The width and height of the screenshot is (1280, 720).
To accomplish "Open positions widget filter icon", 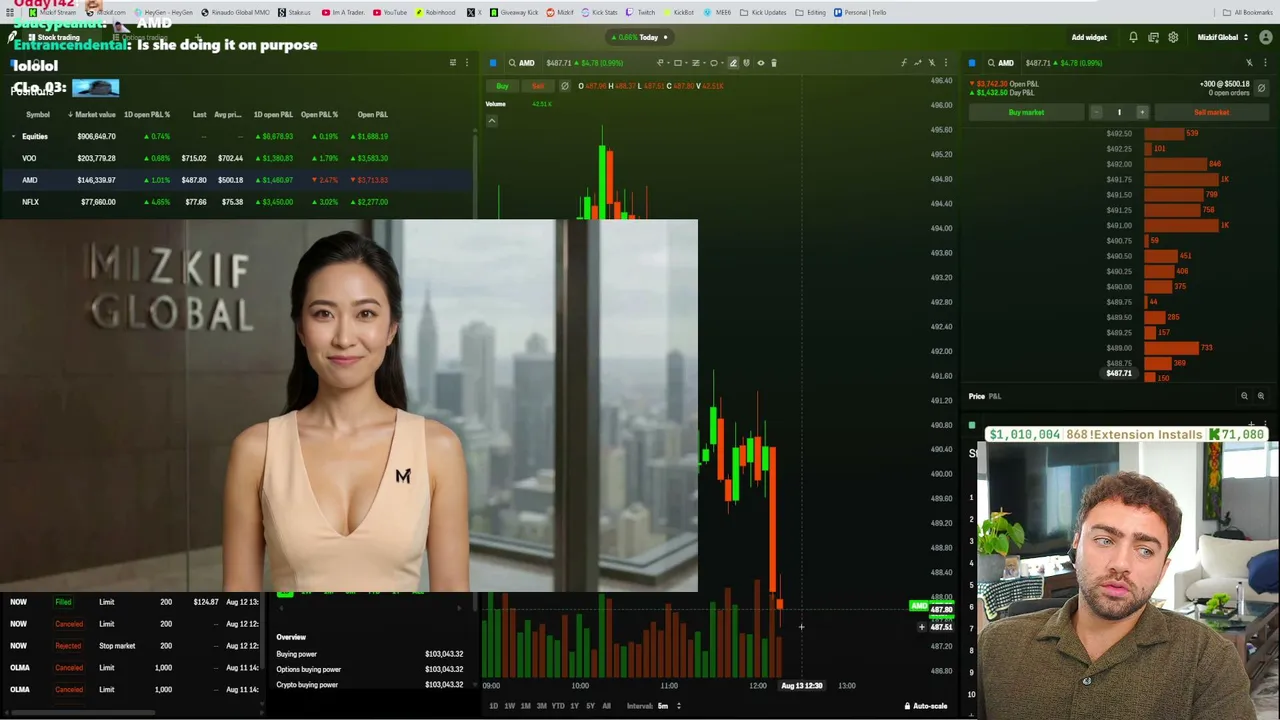I will click(453, 63).
